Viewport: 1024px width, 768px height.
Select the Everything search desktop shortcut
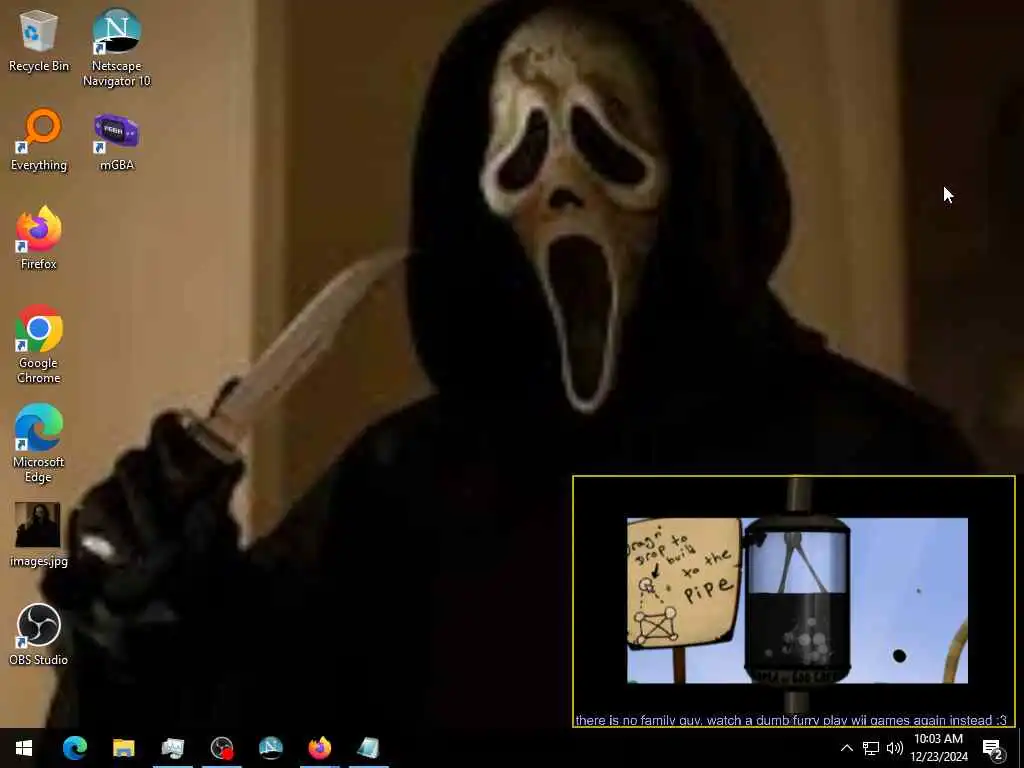coord(39,140)
